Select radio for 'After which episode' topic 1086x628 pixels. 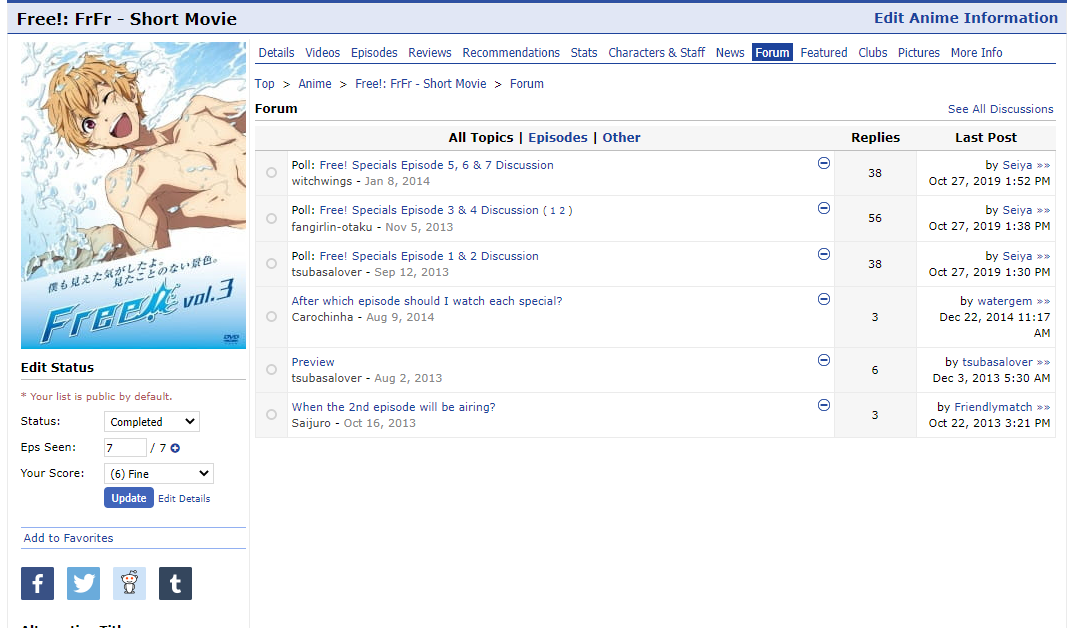tap(272, 316)
